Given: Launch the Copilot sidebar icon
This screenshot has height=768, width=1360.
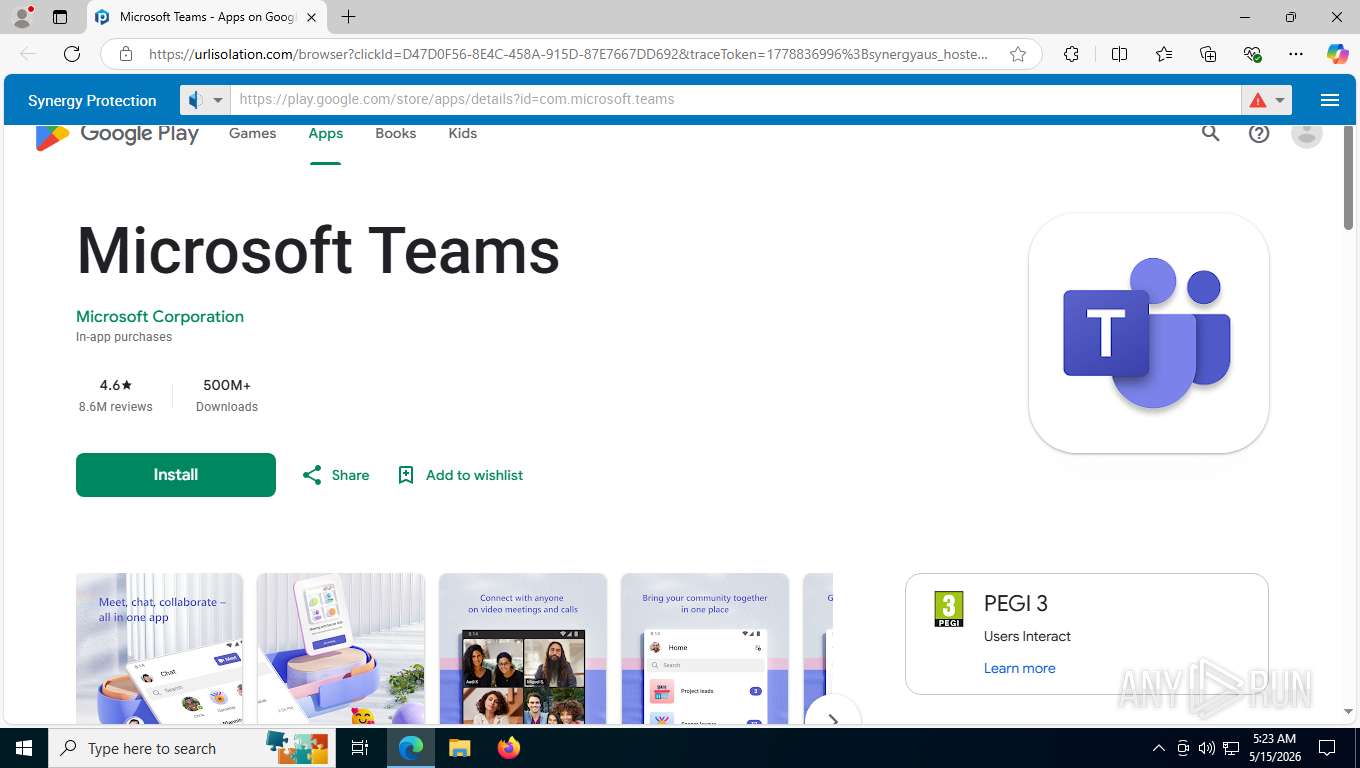Looking at the screenshot, I should tap(1337, 54).
